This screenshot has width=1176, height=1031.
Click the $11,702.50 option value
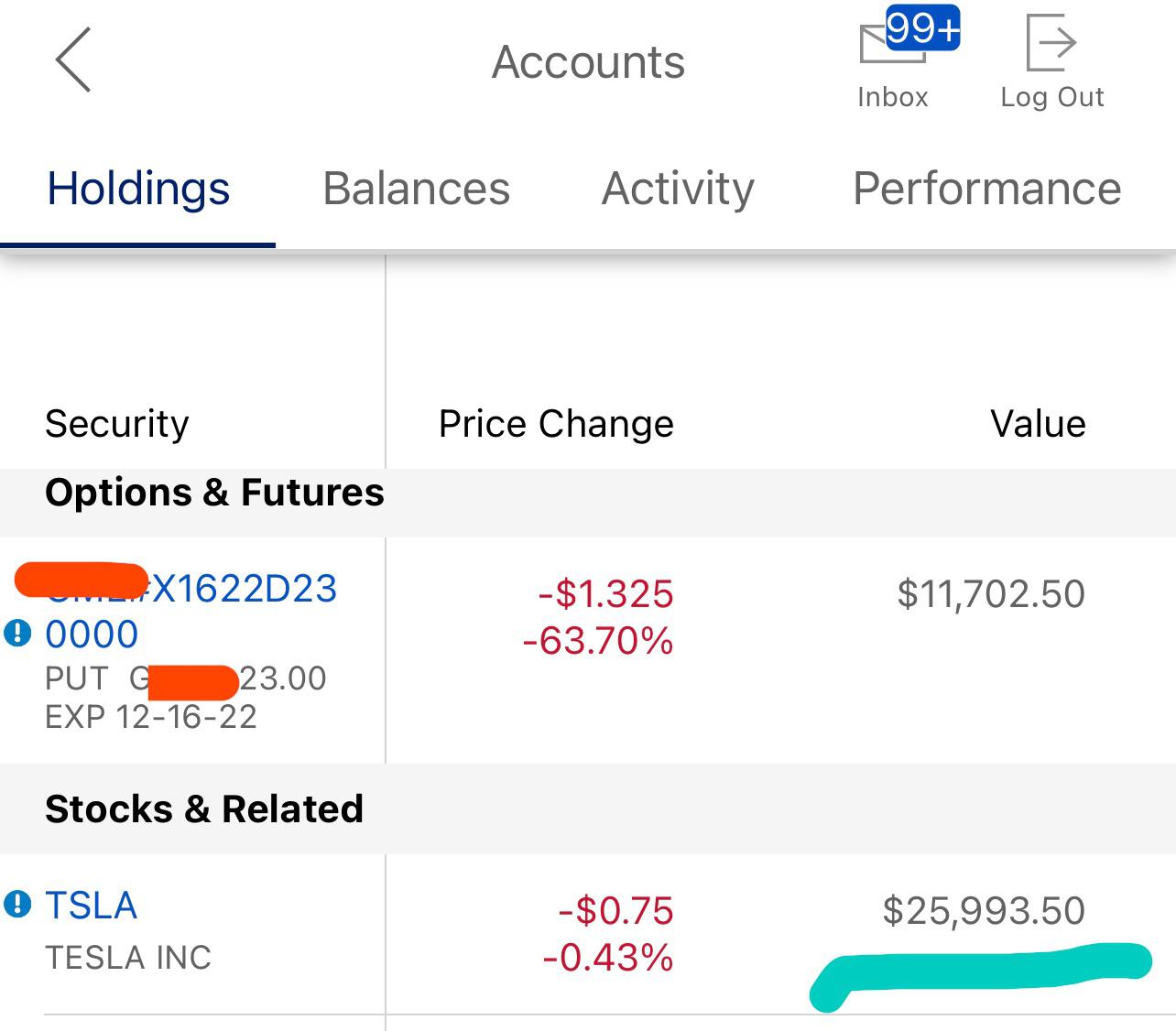[x=991, y=594]
